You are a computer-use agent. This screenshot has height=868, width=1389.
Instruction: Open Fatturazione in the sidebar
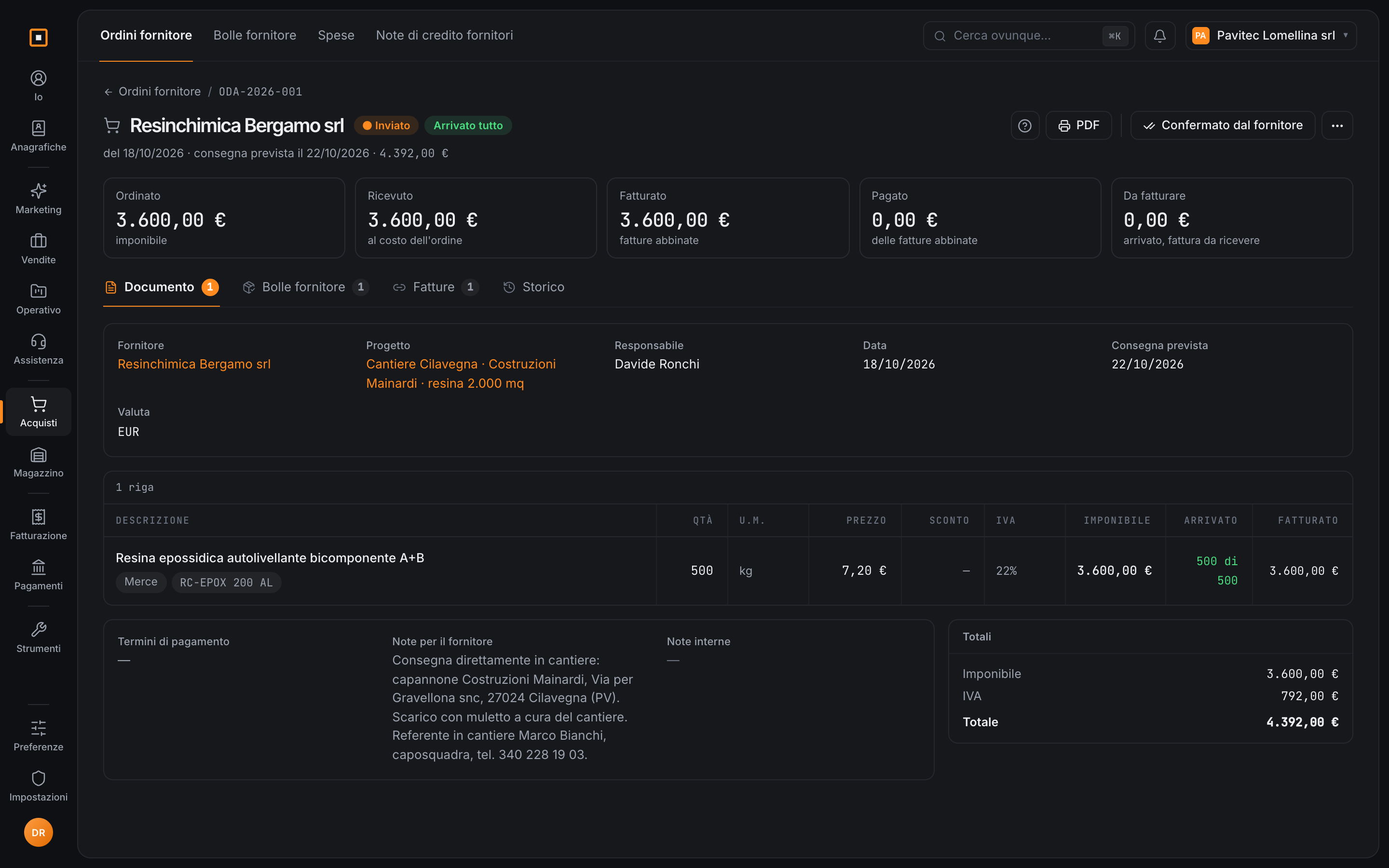tap(39, 525)
